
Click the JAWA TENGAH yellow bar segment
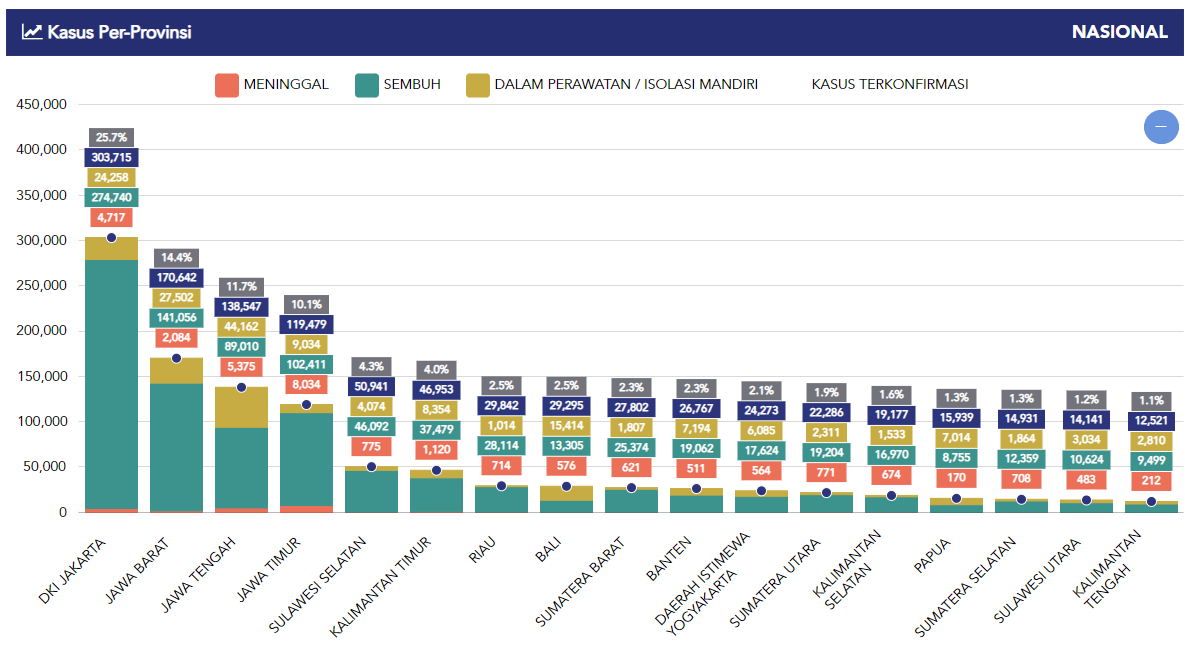242,408
